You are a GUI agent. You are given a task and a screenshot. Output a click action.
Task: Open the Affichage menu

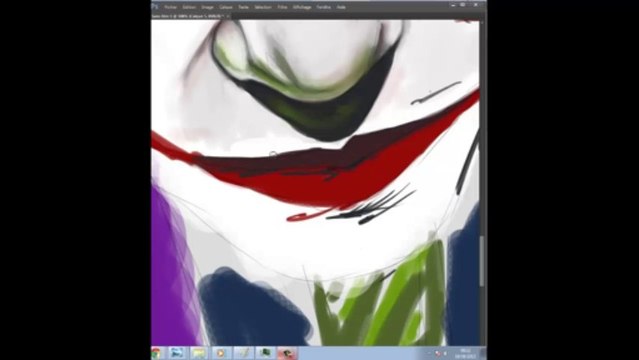coord(302,7)
